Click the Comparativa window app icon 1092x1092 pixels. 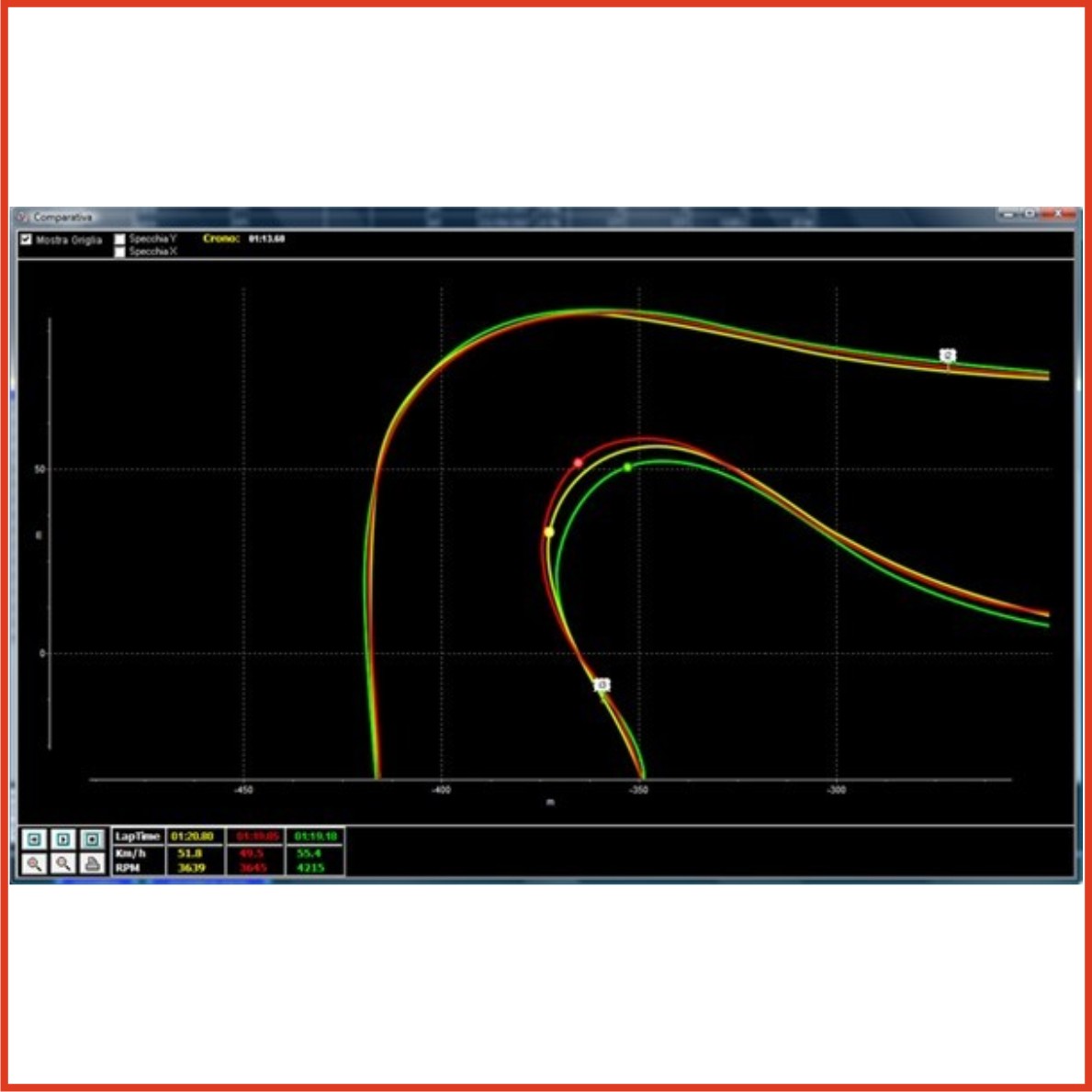(23, 218)
